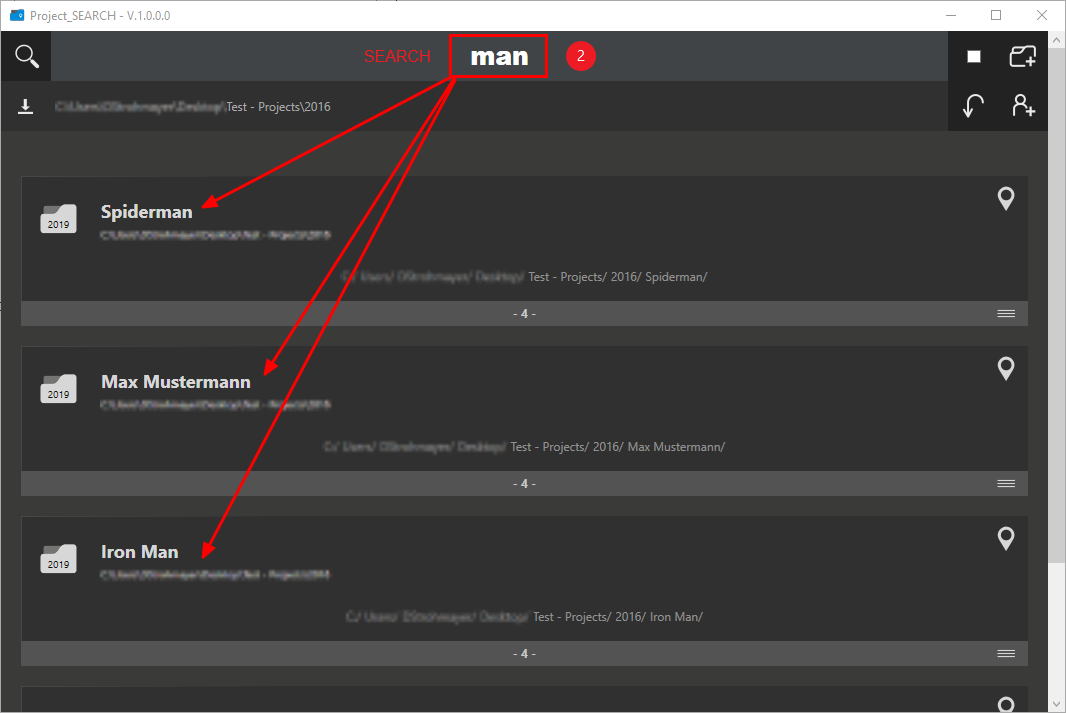
Task: Open the Spiderman project title
Action: tap(146, 212)
